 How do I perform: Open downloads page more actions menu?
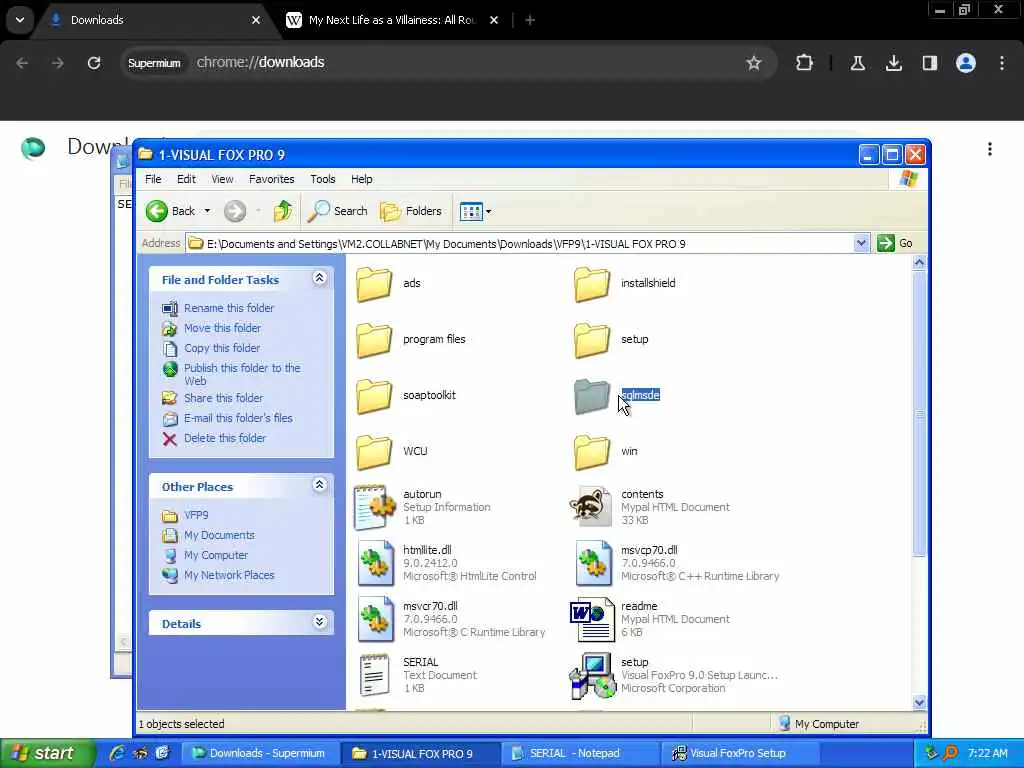[990, 149]
